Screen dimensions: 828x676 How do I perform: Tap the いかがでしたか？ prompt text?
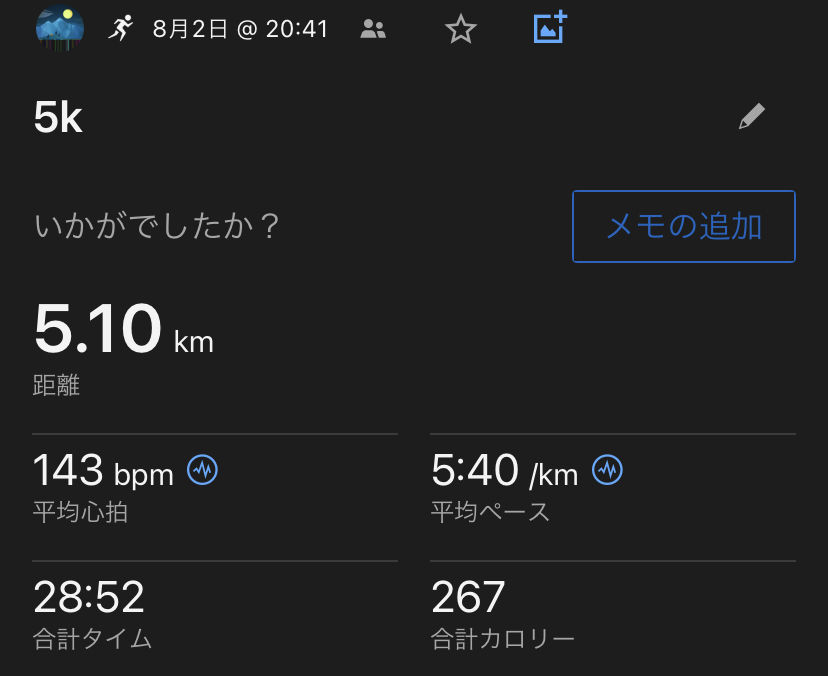pos(157,227)
